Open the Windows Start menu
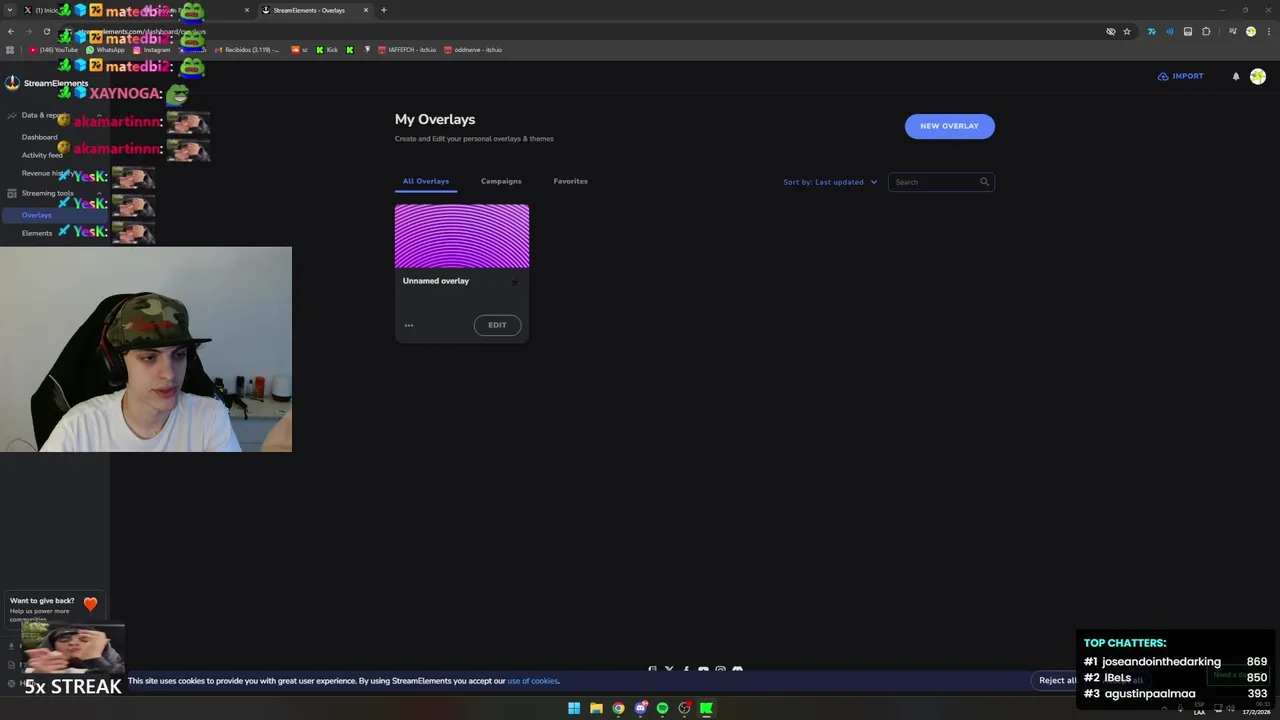The width and height of the screenshot is (1280, 720). [x=574, y=708]
